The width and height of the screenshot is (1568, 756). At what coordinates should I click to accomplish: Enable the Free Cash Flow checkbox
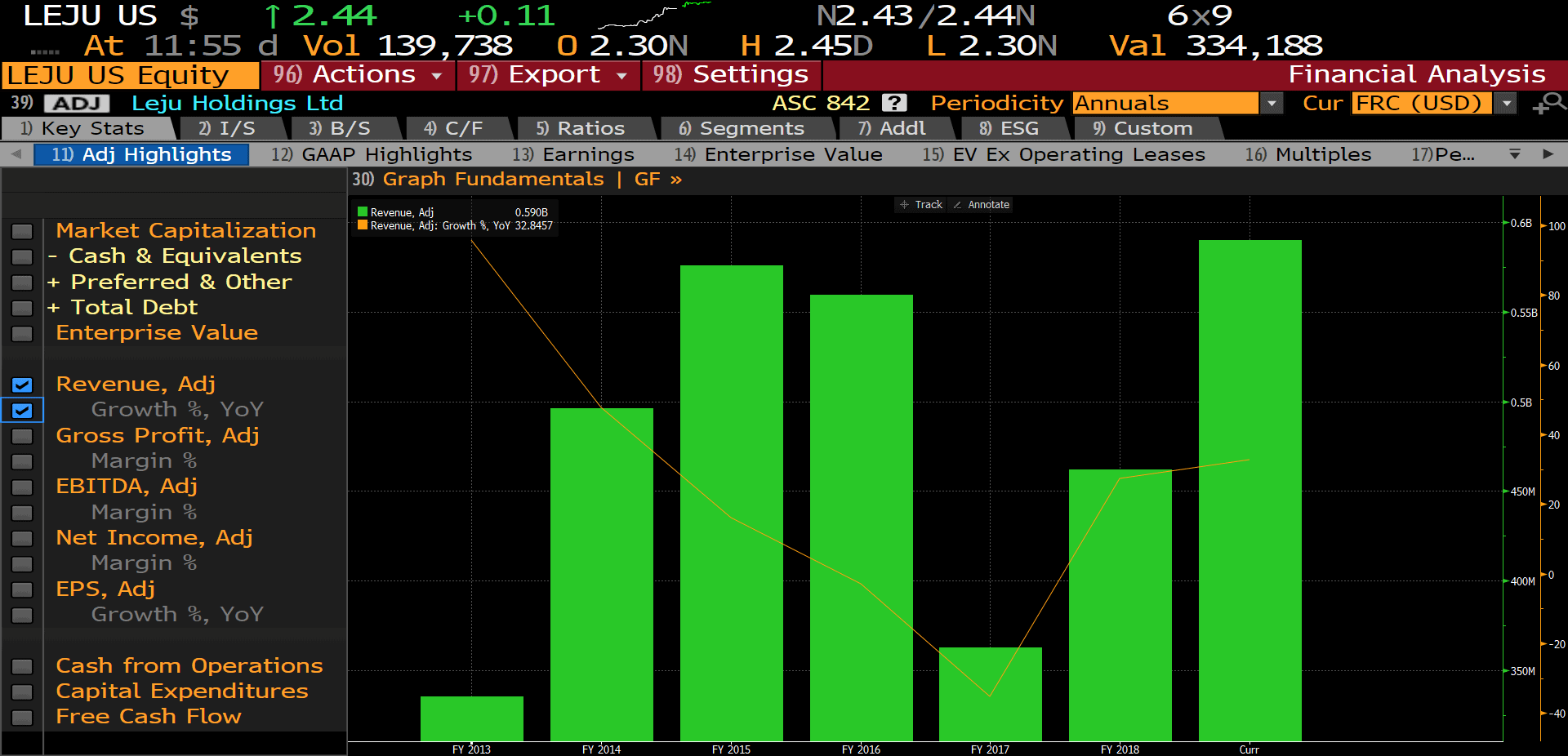tap(22, 717)
